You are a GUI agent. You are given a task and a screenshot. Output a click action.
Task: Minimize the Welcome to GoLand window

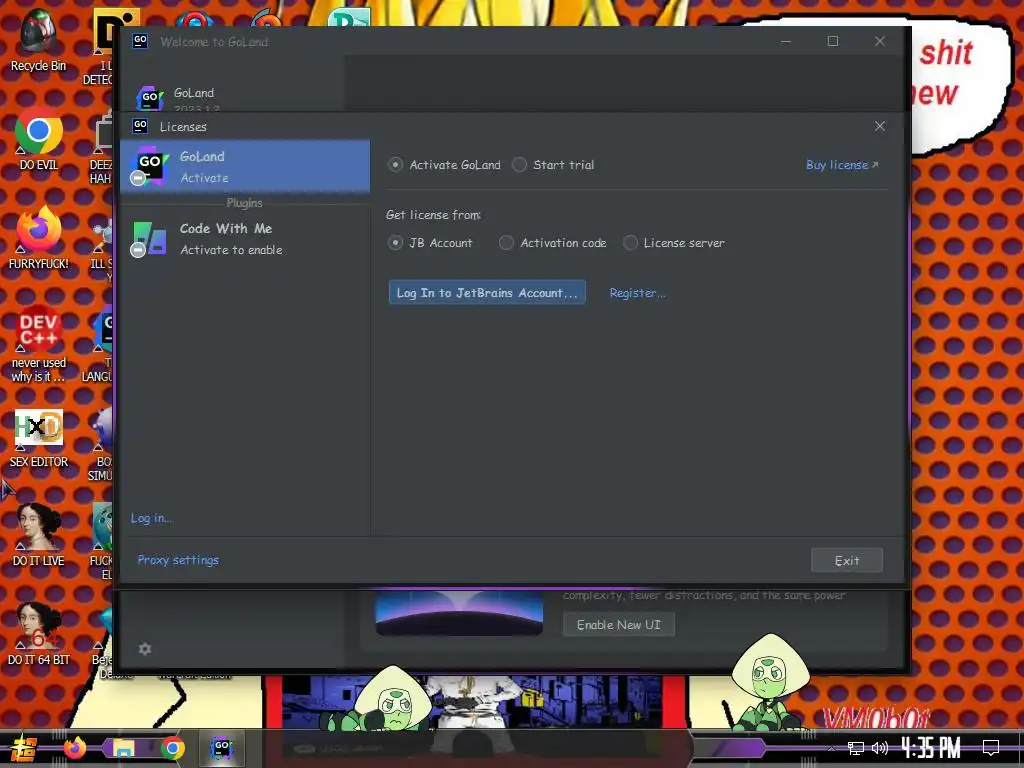(786, 41)
